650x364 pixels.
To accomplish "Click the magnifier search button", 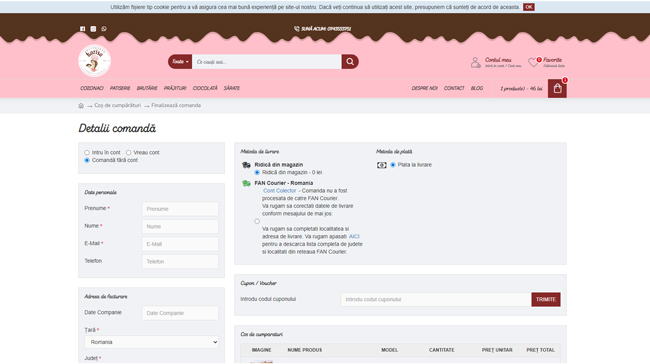I will (350, 62).
